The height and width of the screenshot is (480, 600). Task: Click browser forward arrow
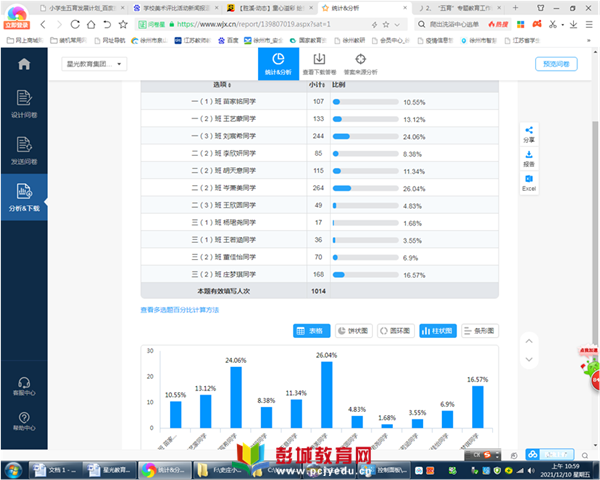(59, 24)
